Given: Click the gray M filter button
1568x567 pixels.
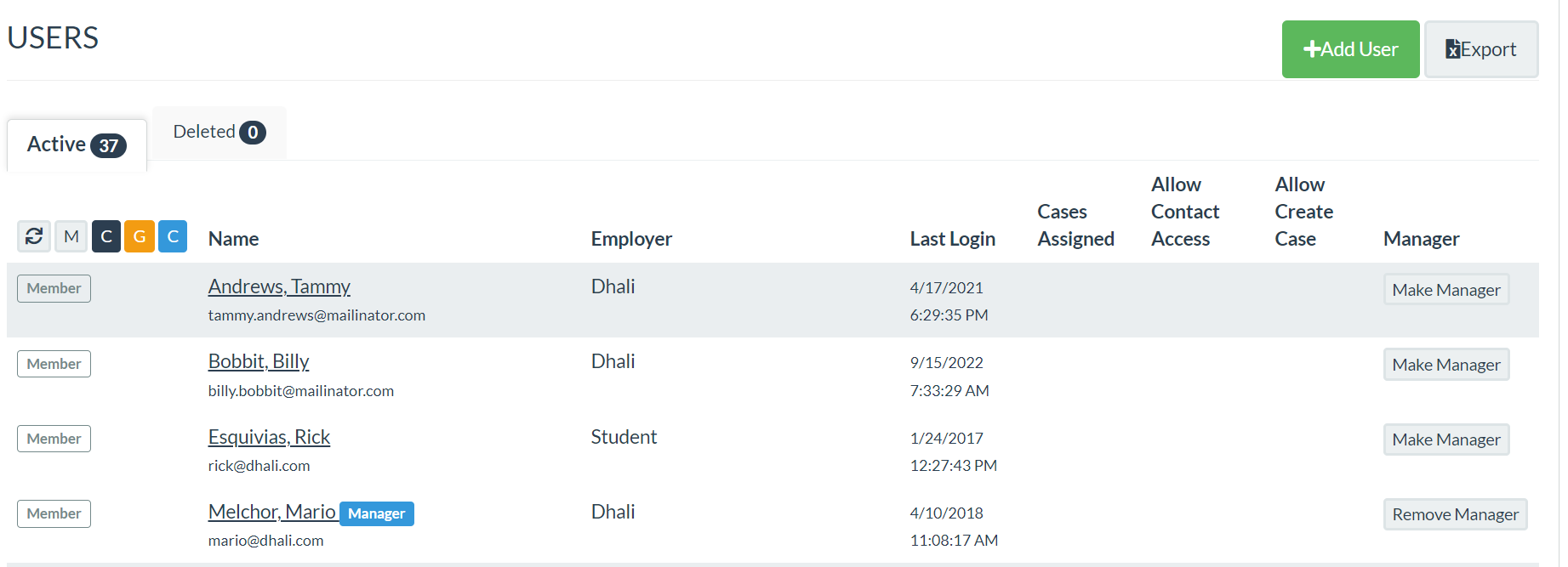Looking at the screenshot, I should coord(71,236).
